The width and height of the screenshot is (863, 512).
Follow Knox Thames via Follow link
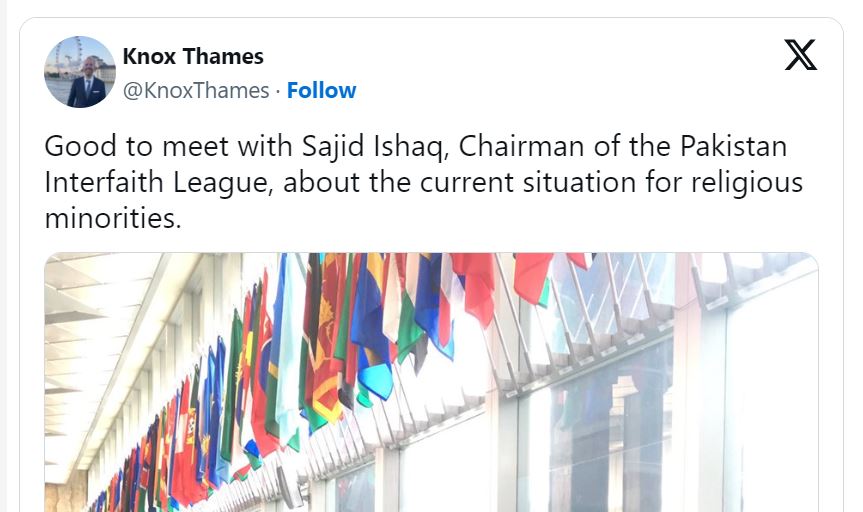(x=321, y=90)
